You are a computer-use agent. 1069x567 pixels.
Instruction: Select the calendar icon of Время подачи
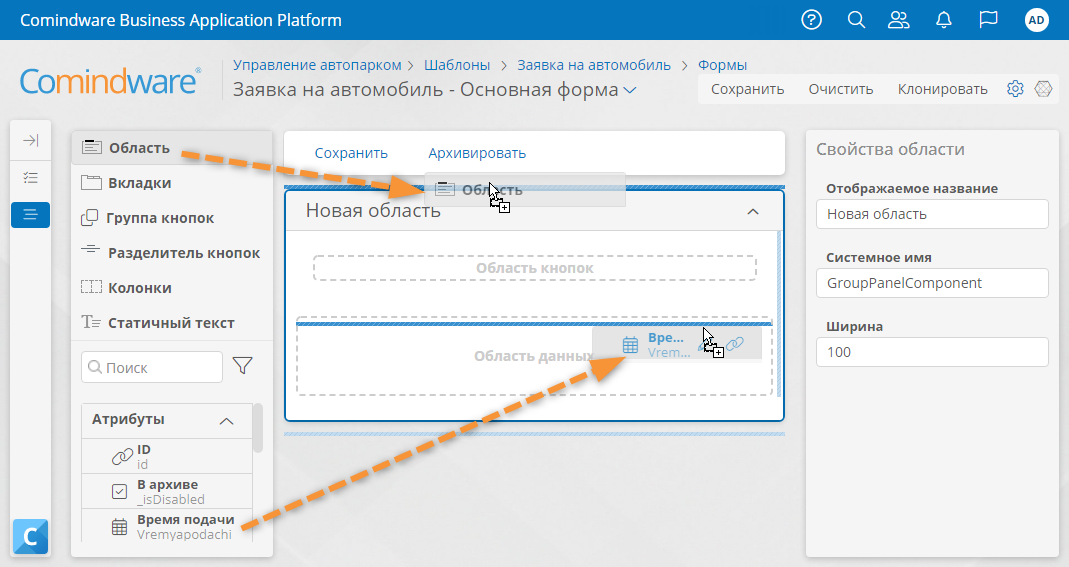click(119, 527)
